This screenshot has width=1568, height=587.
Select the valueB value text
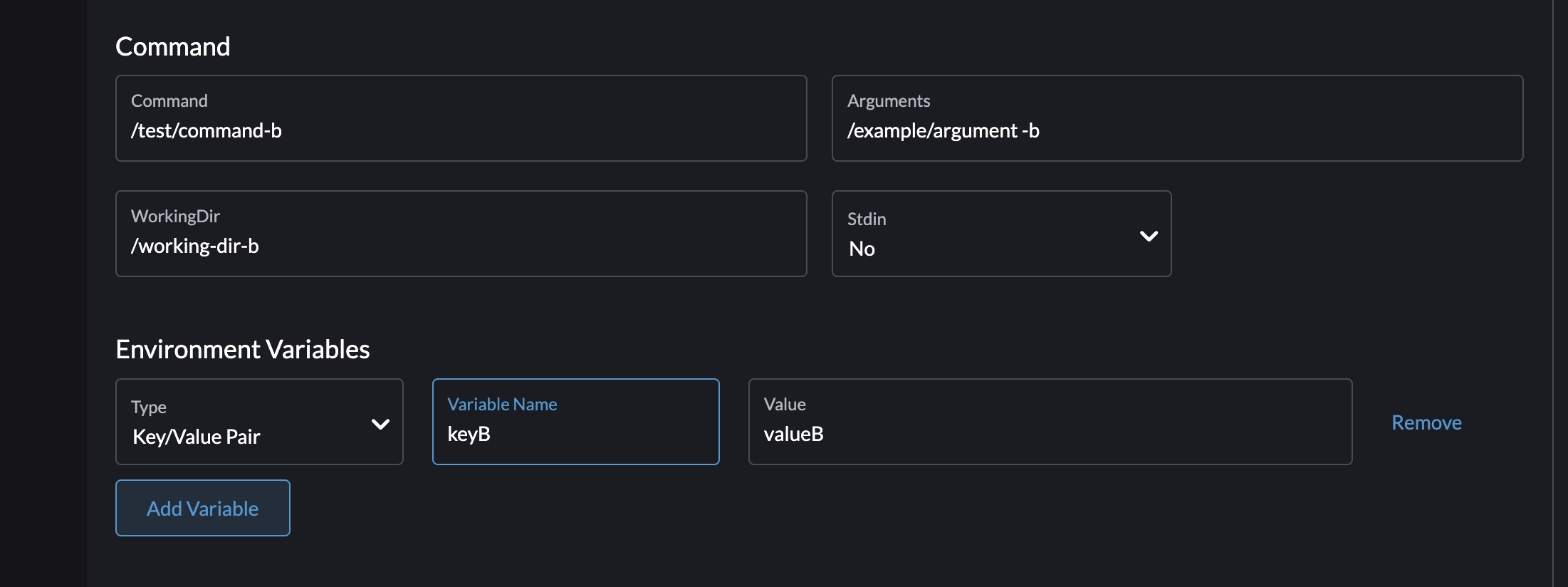point(793,433)
